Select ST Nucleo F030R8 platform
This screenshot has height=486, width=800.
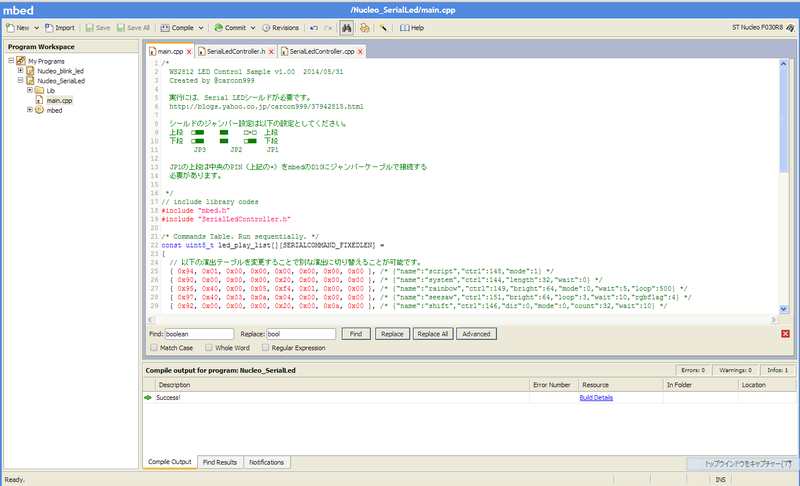(763, 28)
